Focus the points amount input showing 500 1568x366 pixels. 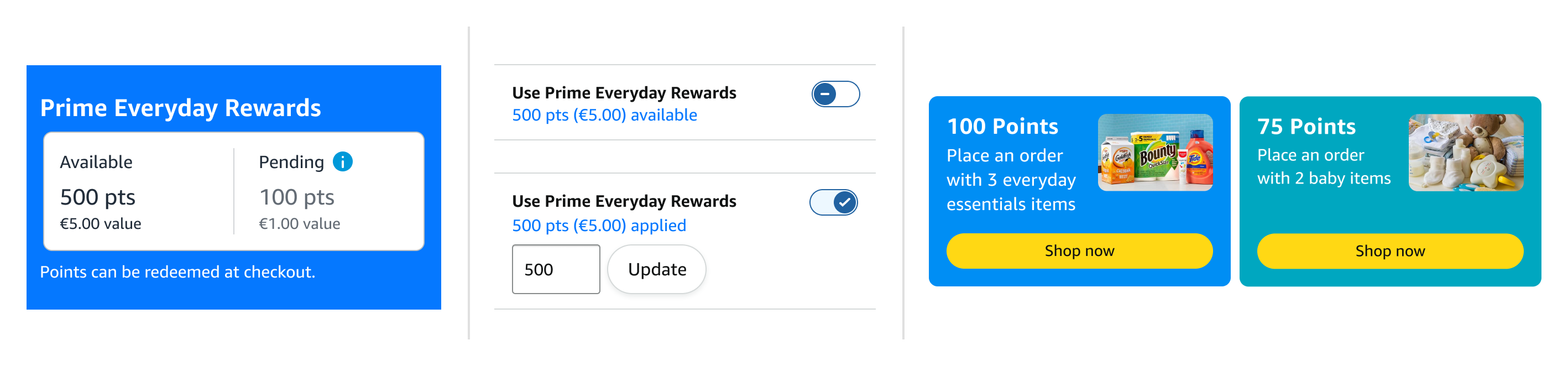tap(555, 270)
